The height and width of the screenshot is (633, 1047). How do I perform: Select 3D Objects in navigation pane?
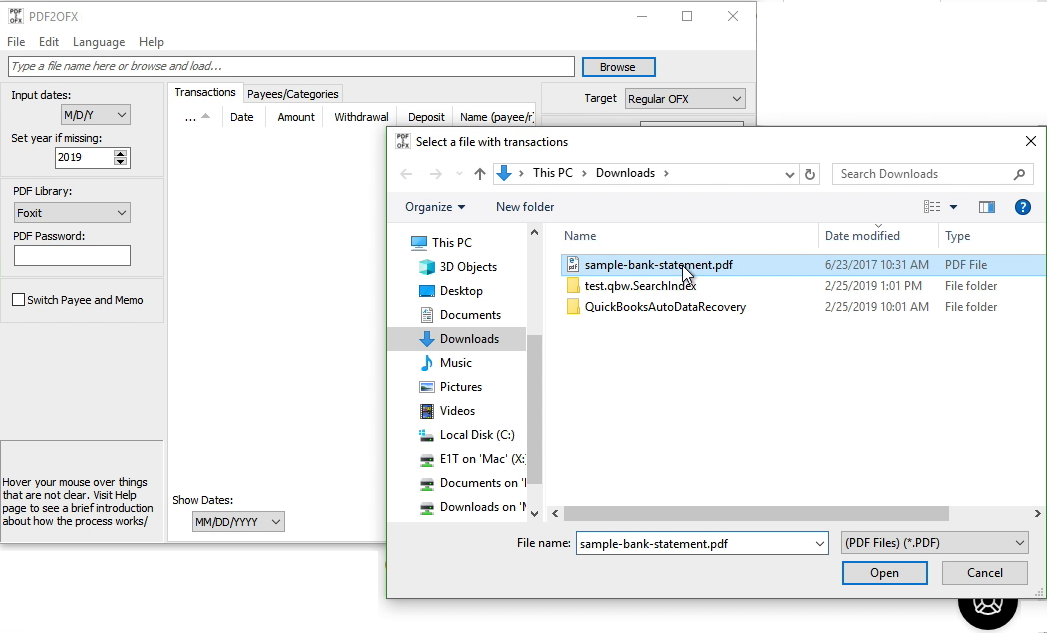point(467,266)
